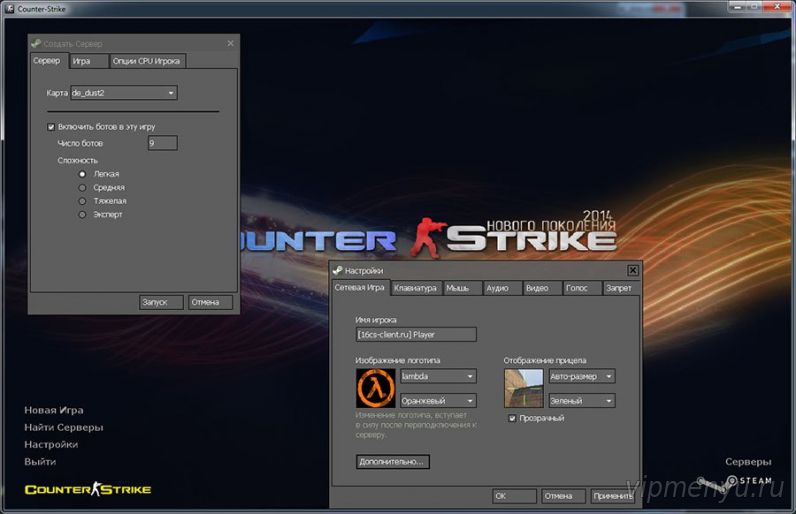Click the Имя игрока name field
This screenshot has height=514, width=796.
point(416,334)
